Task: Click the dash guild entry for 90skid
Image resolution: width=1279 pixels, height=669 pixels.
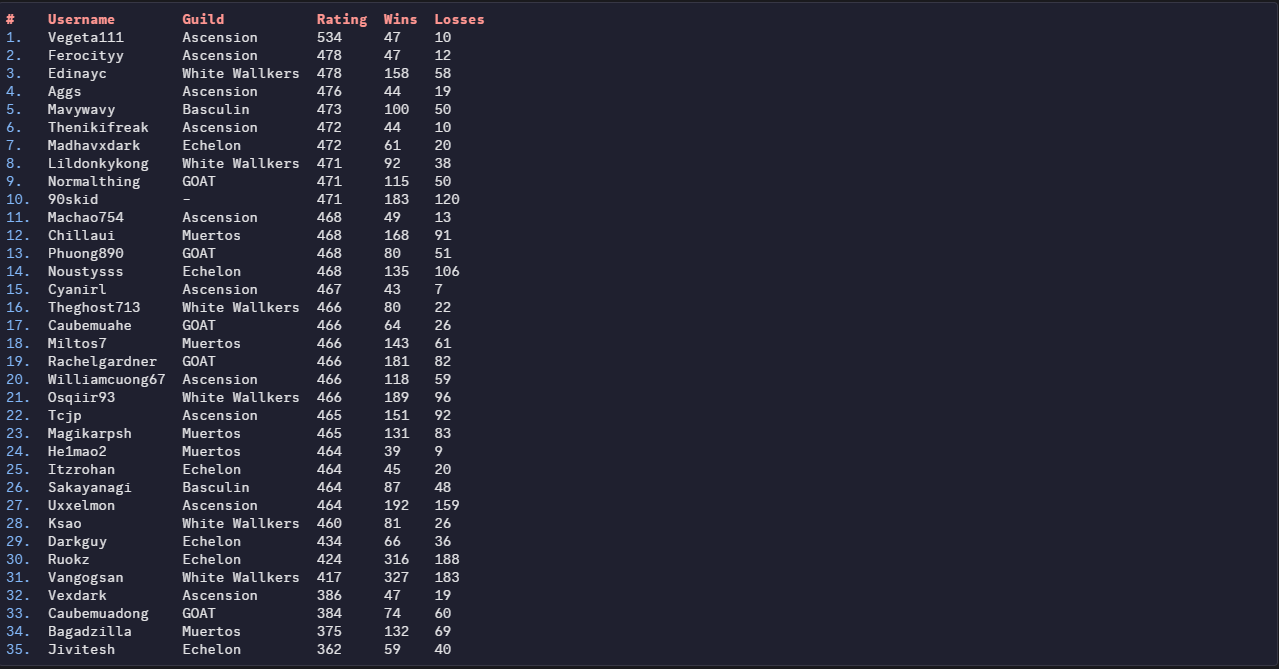Action: click(x=186, y=199)
